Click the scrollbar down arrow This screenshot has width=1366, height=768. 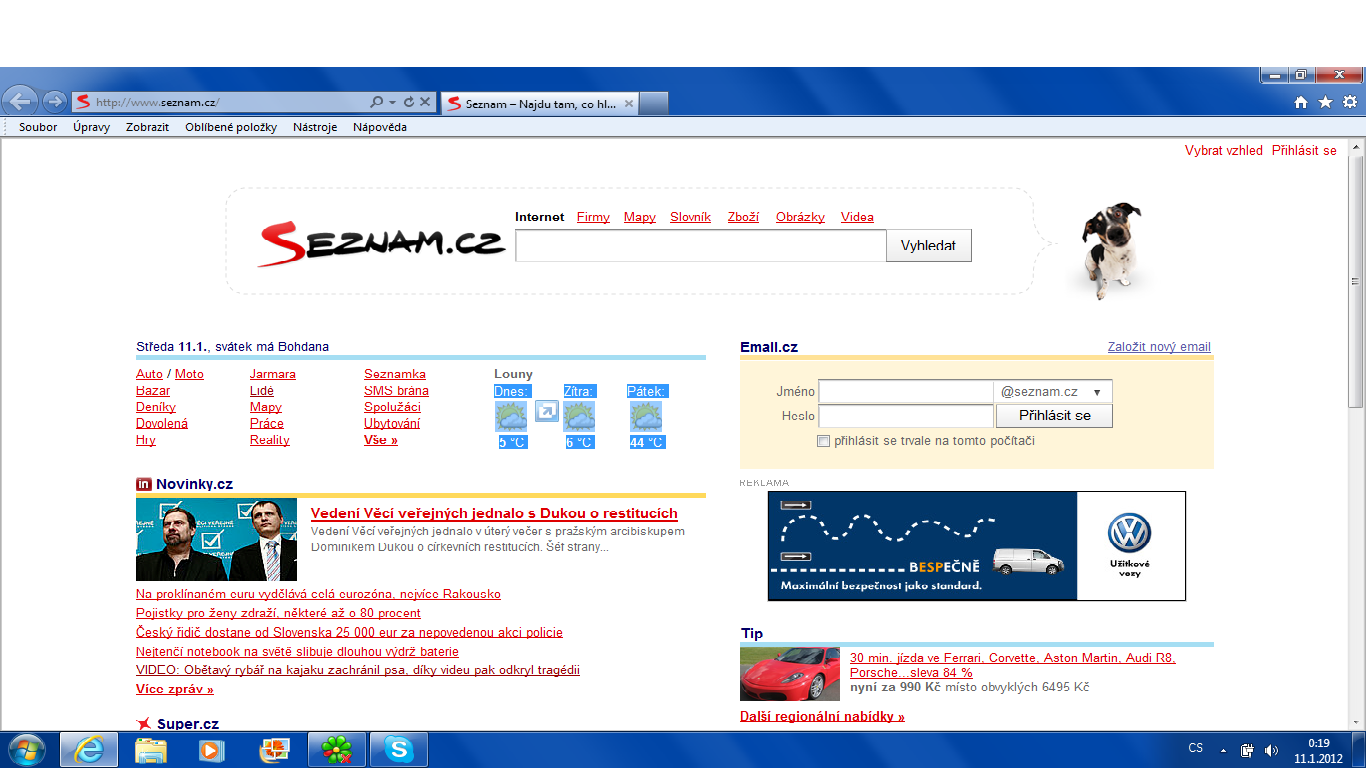tap(1357, 722)
